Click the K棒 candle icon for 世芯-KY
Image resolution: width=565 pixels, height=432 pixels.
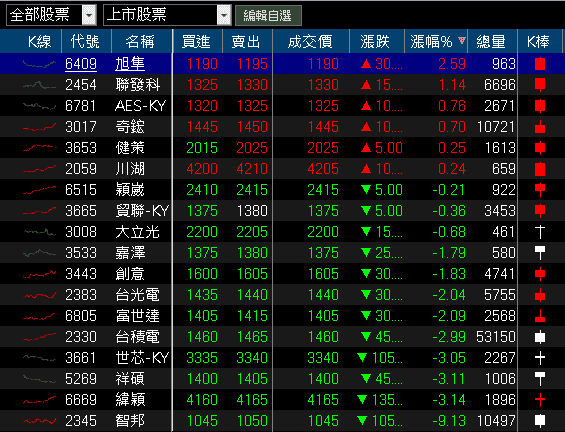pyautogui.click(x=540, y=358)
